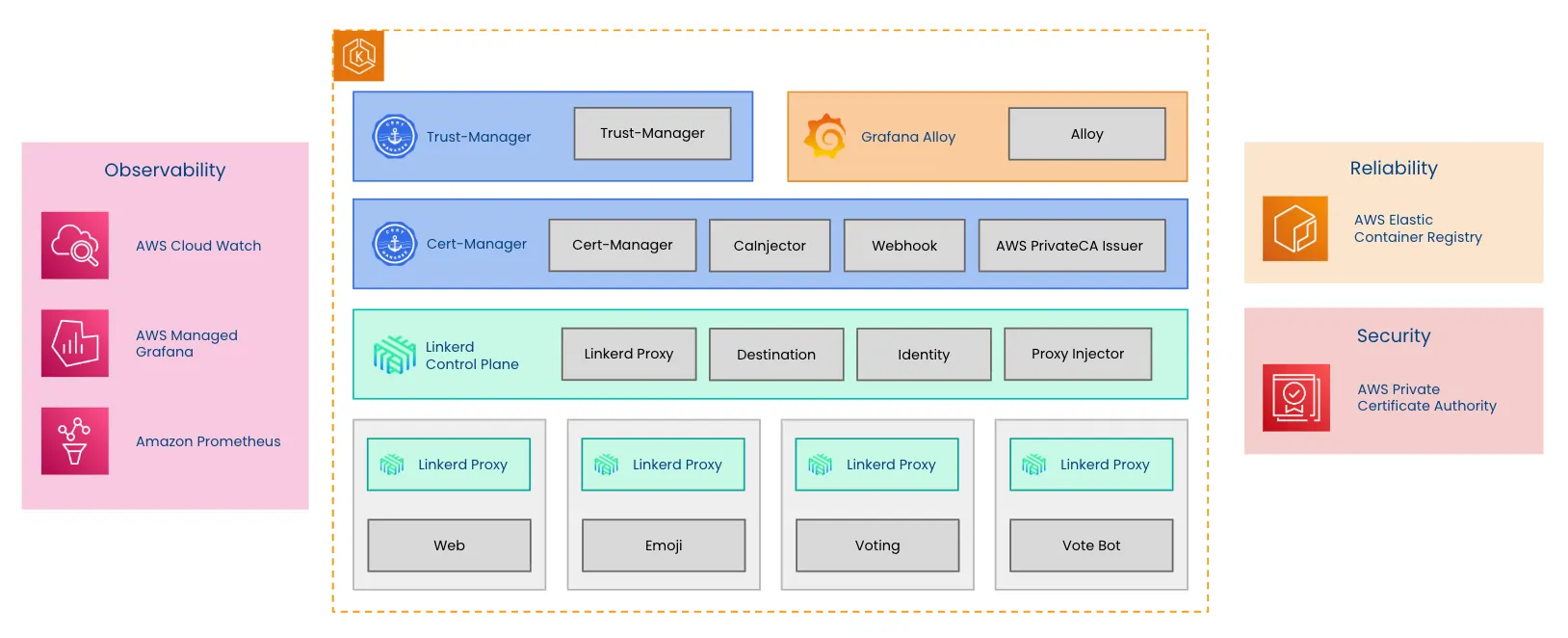Select the Webhook component box
This screenshot has height=638, width=1568.
click(x=904, y=246)
